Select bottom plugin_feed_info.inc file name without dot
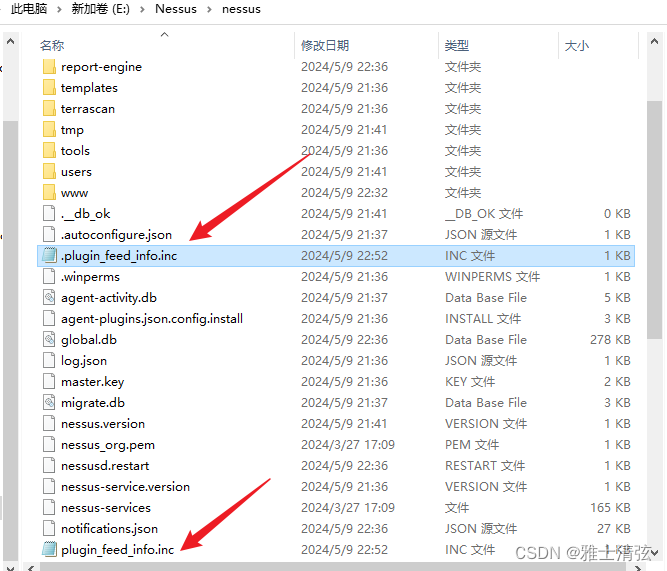This screenshot has width=667, height=571. [x=117, y=549]
